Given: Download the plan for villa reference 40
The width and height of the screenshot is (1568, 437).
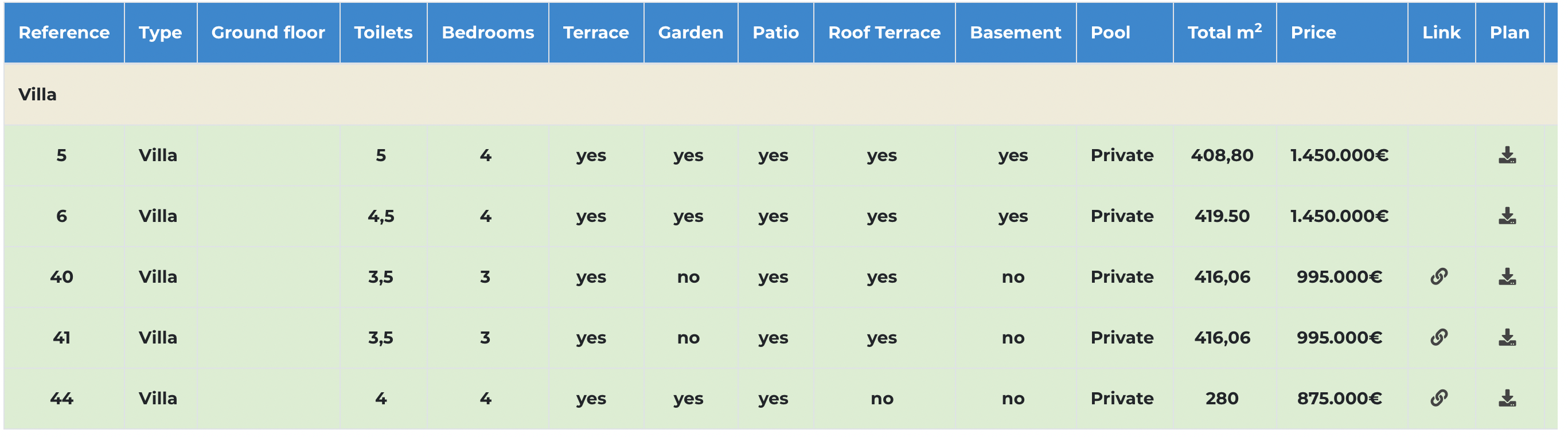Looking at the screenshot, I should click(x=1507, y=277).
